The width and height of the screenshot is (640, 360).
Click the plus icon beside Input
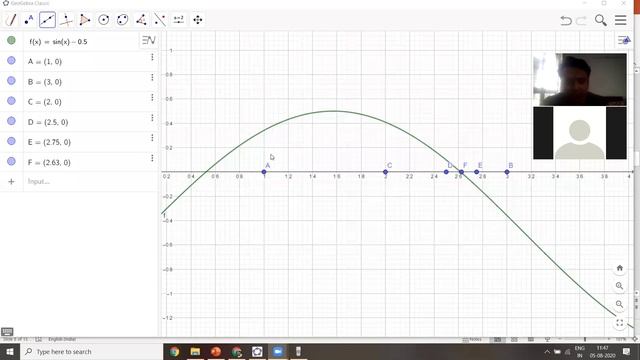pos(11,182)
